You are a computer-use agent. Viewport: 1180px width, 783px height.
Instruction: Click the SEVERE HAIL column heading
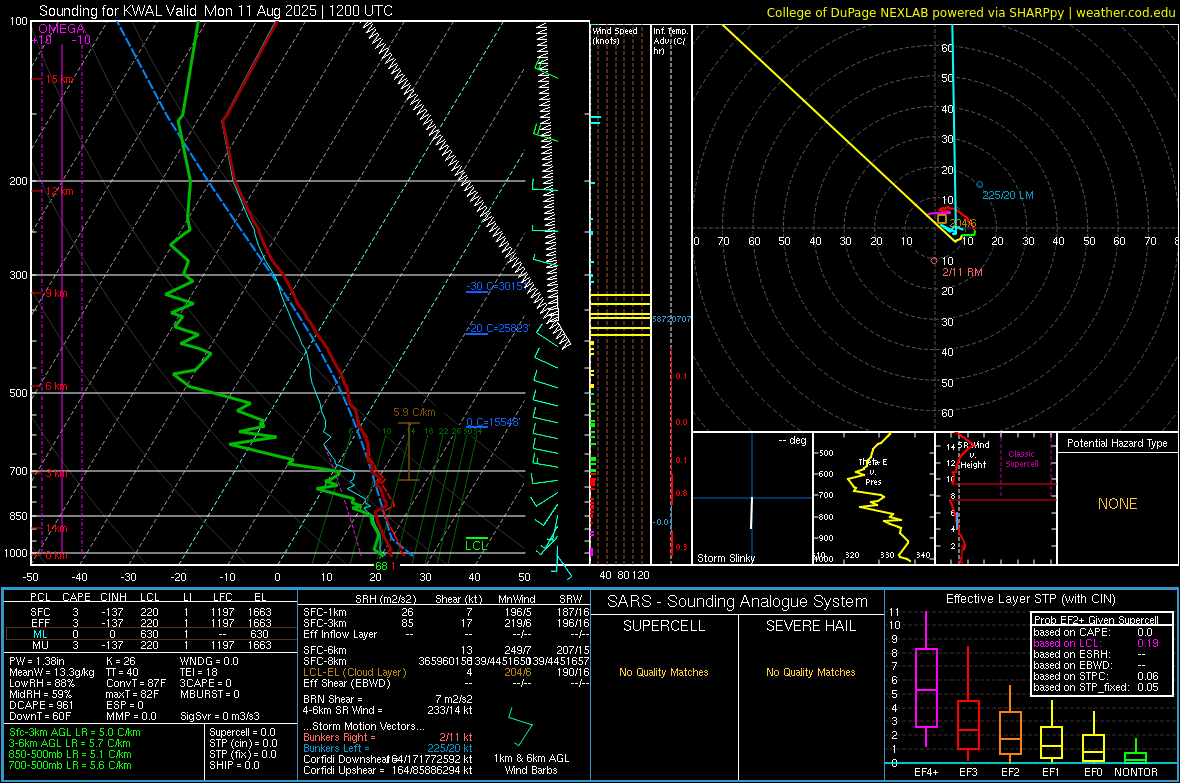[x=810, y=626]
